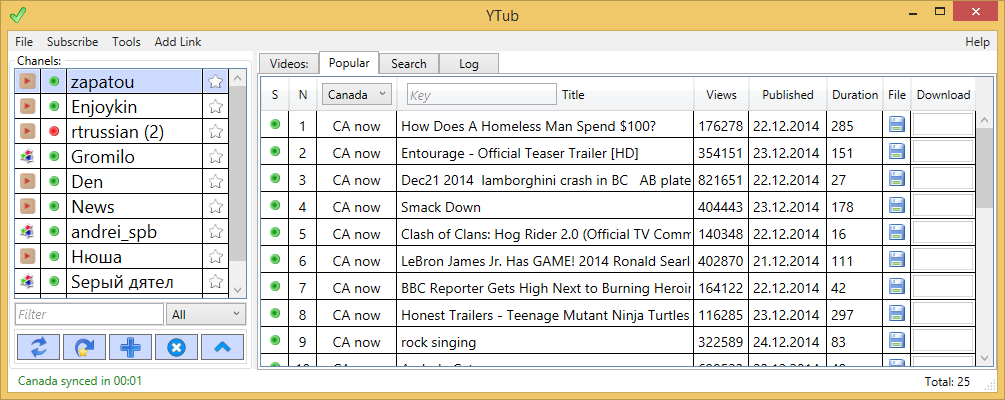
Task: Toggle favorite star for News channel
Action: coord(216,206)
